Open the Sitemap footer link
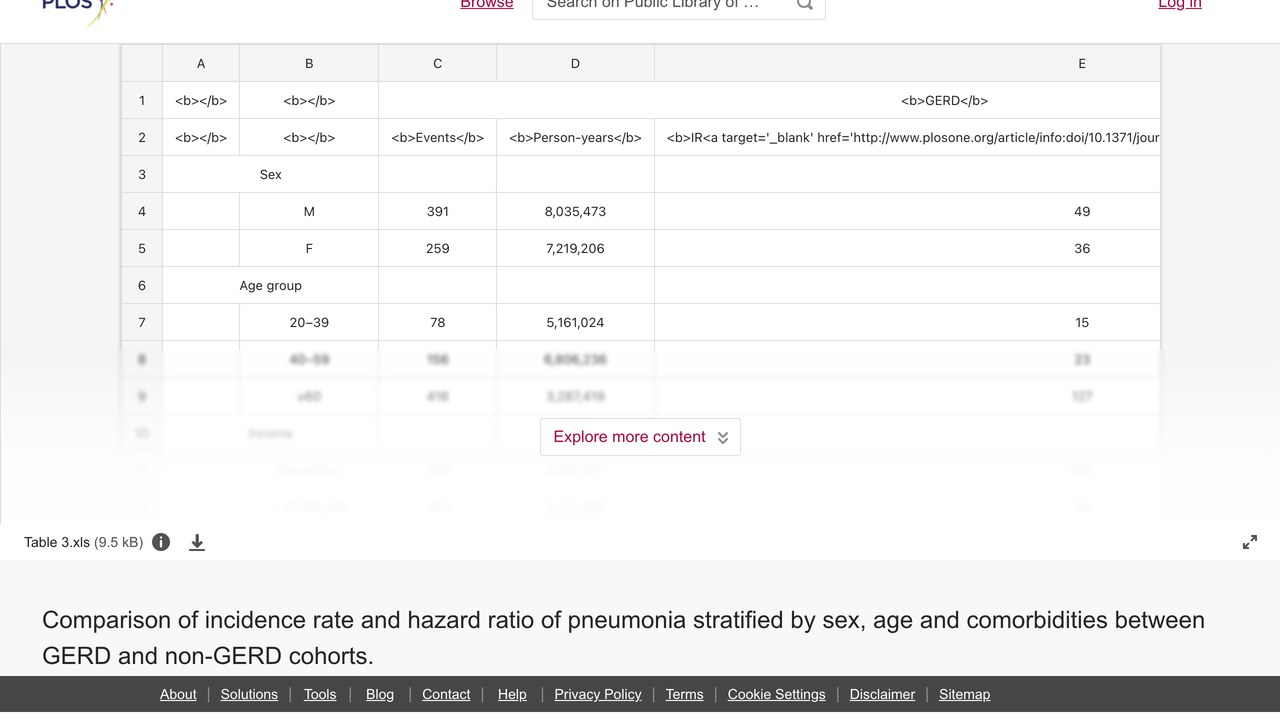The height and width of the screenshot is (720, 1280). click(x=964, y=694)
